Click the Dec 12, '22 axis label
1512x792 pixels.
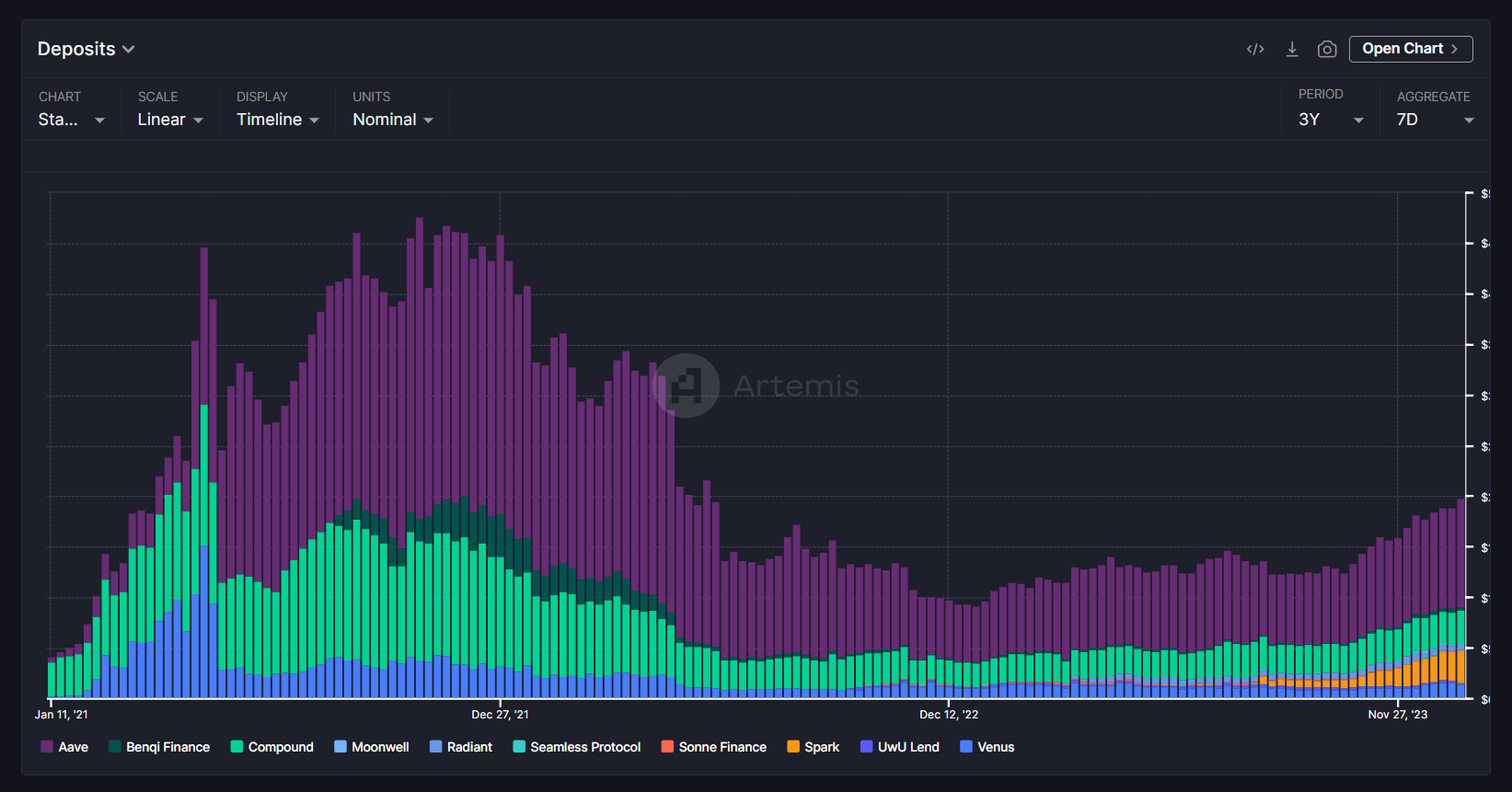pyautogui.click(x=949, y=715)
